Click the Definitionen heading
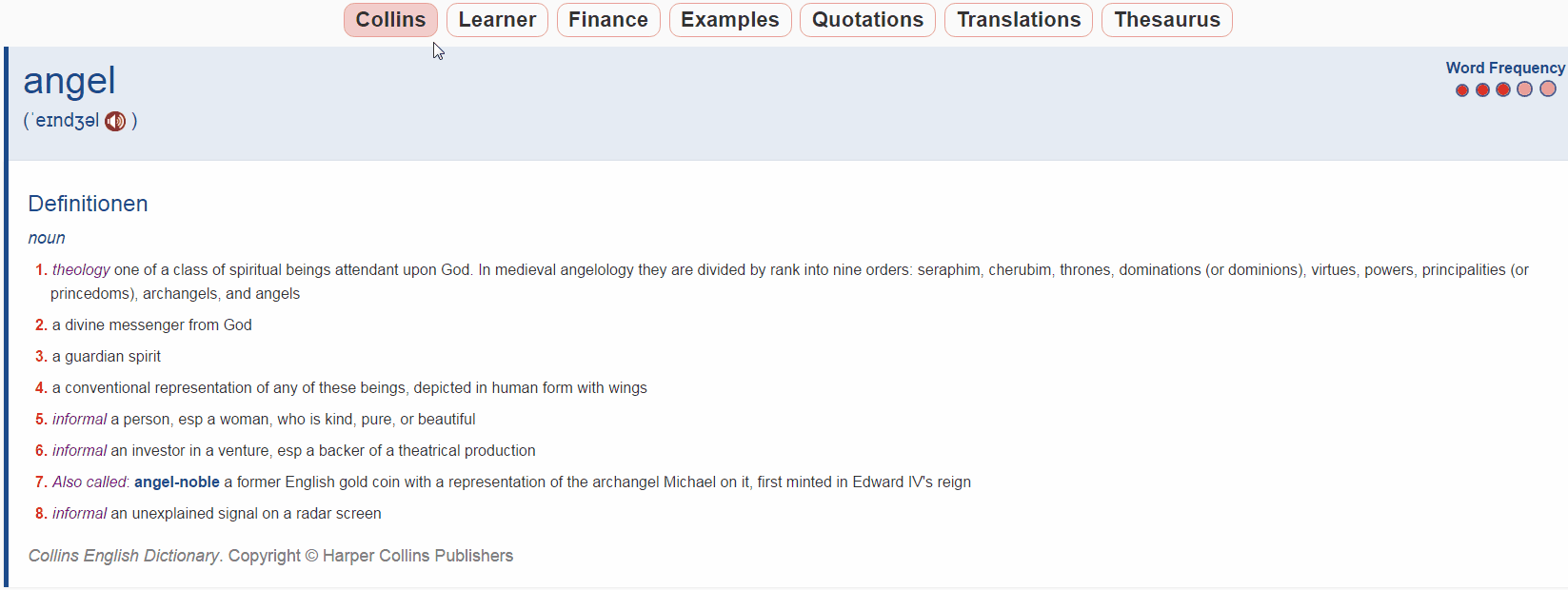This screenshot has width=1568, height=590. (88, 204)
